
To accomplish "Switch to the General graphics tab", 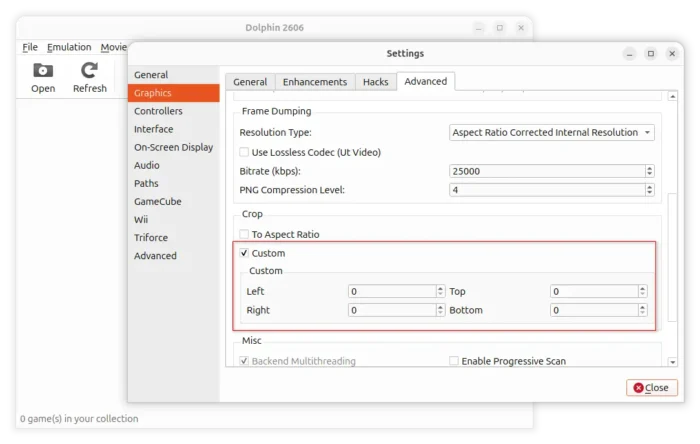I will (250, 82).
